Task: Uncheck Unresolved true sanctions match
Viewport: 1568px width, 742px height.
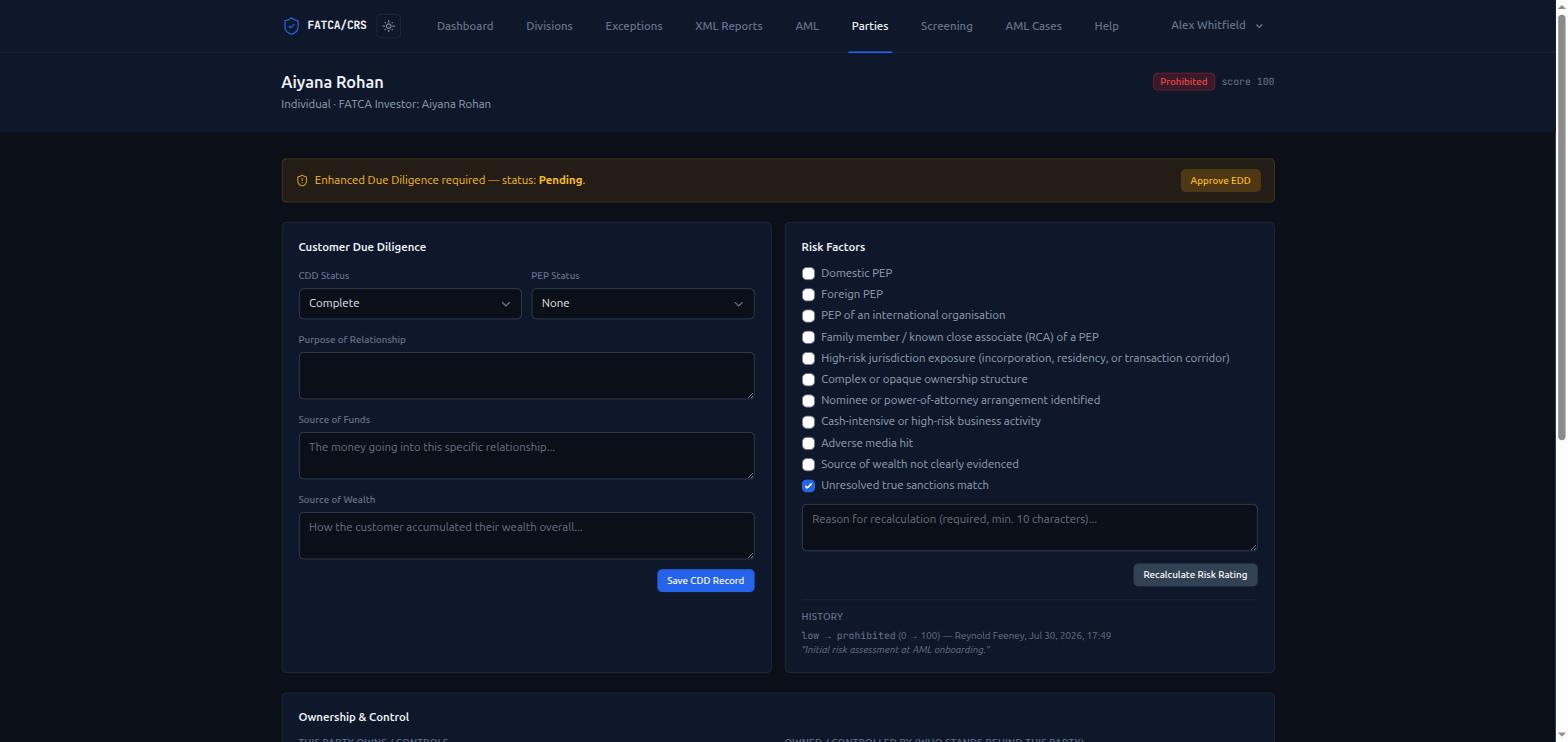Action: click(808, 486)
